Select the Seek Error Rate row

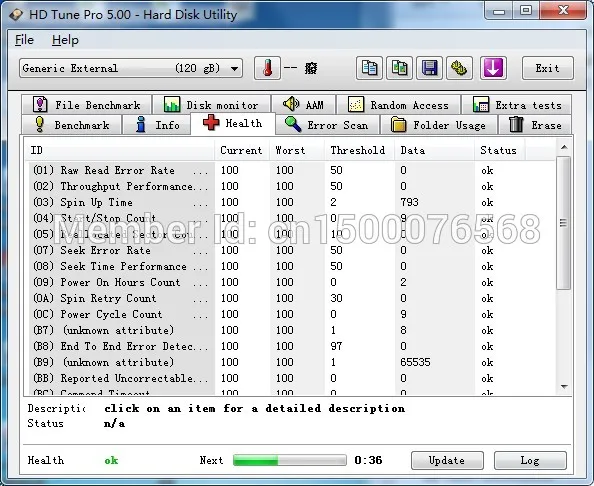click(291, 250)
